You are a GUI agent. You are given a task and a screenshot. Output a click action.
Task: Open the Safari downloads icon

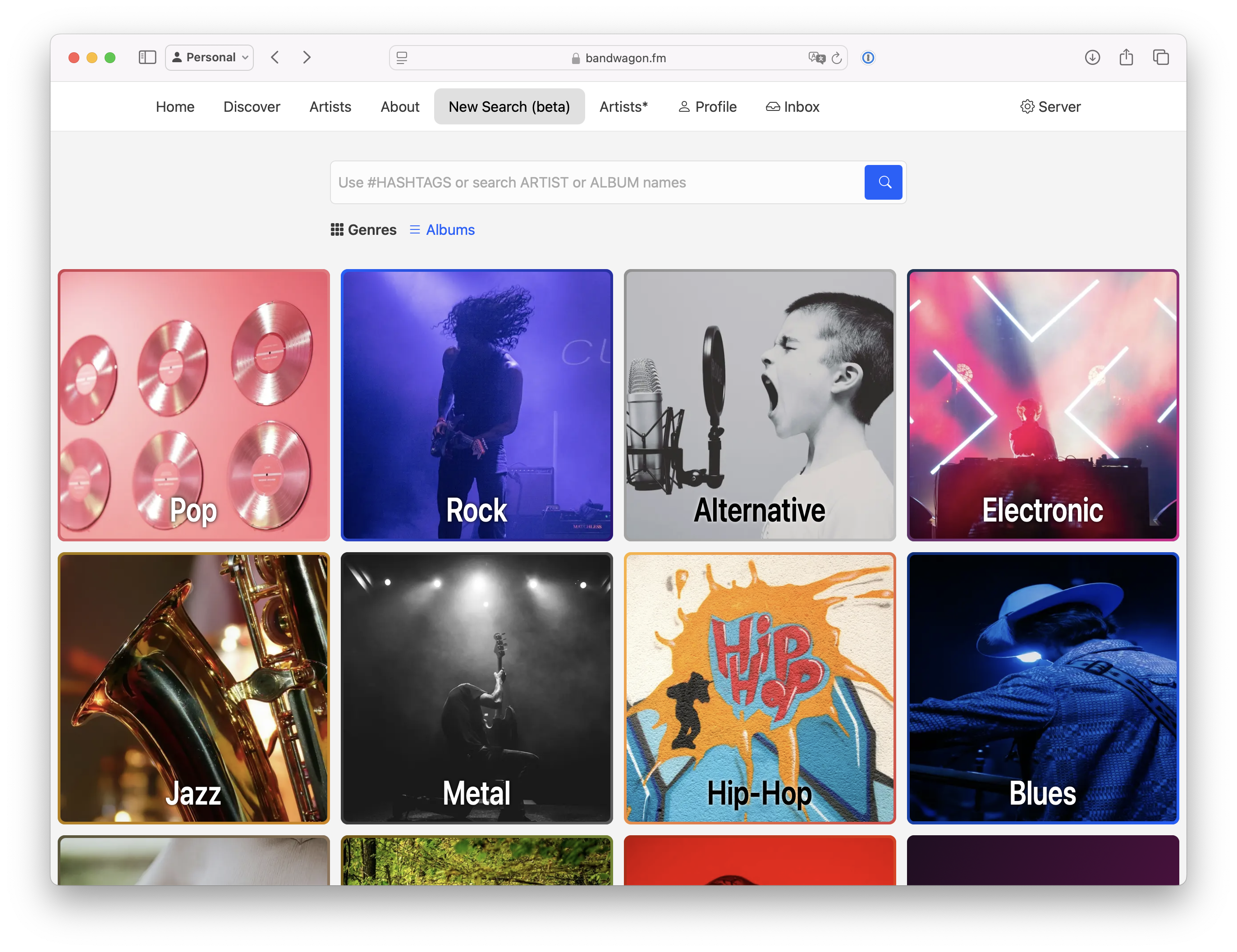click(x=1092, y=57)
